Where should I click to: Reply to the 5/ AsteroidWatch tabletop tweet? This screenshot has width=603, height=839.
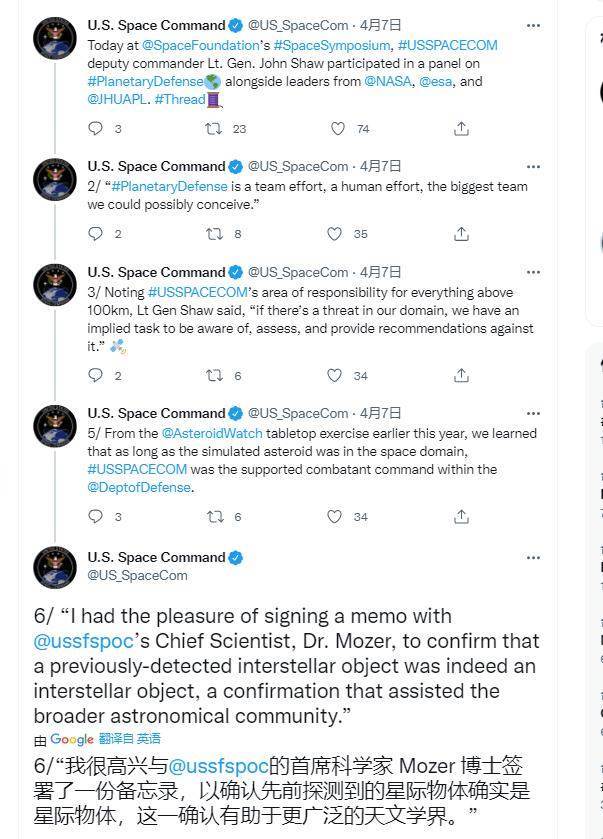click(96, 516)
